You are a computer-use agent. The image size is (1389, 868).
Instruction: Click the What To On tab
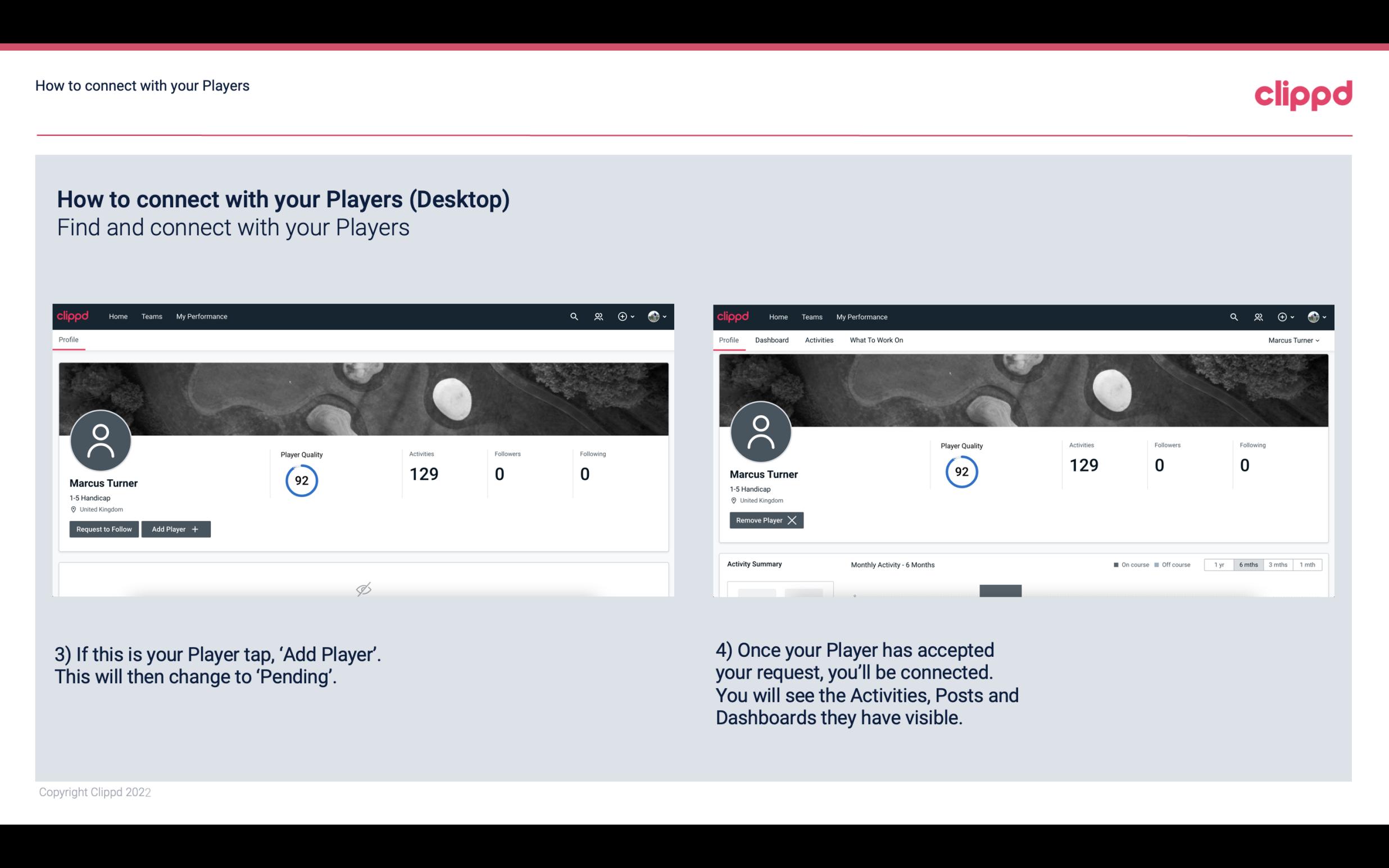(x=876, y=340)
